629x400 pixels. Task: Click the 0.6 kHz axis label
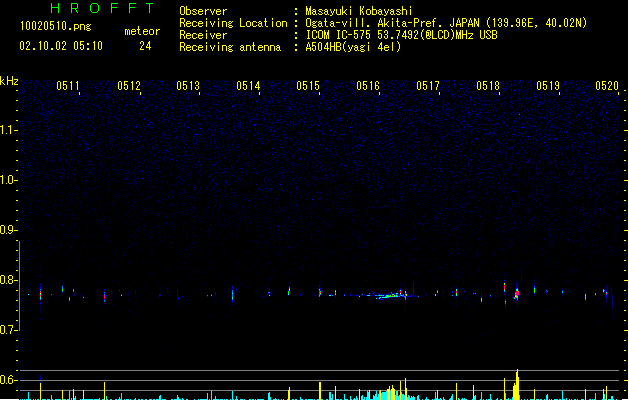click(x=9, y=380)
